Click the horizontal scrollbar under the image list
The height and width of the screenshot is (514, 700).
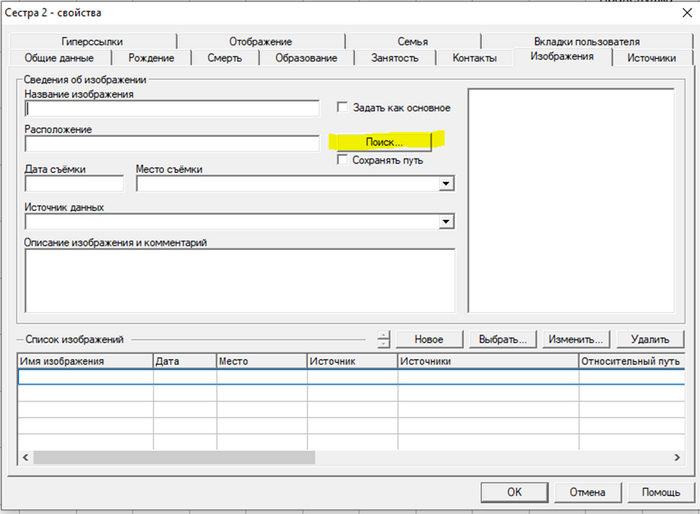(175, 457)
